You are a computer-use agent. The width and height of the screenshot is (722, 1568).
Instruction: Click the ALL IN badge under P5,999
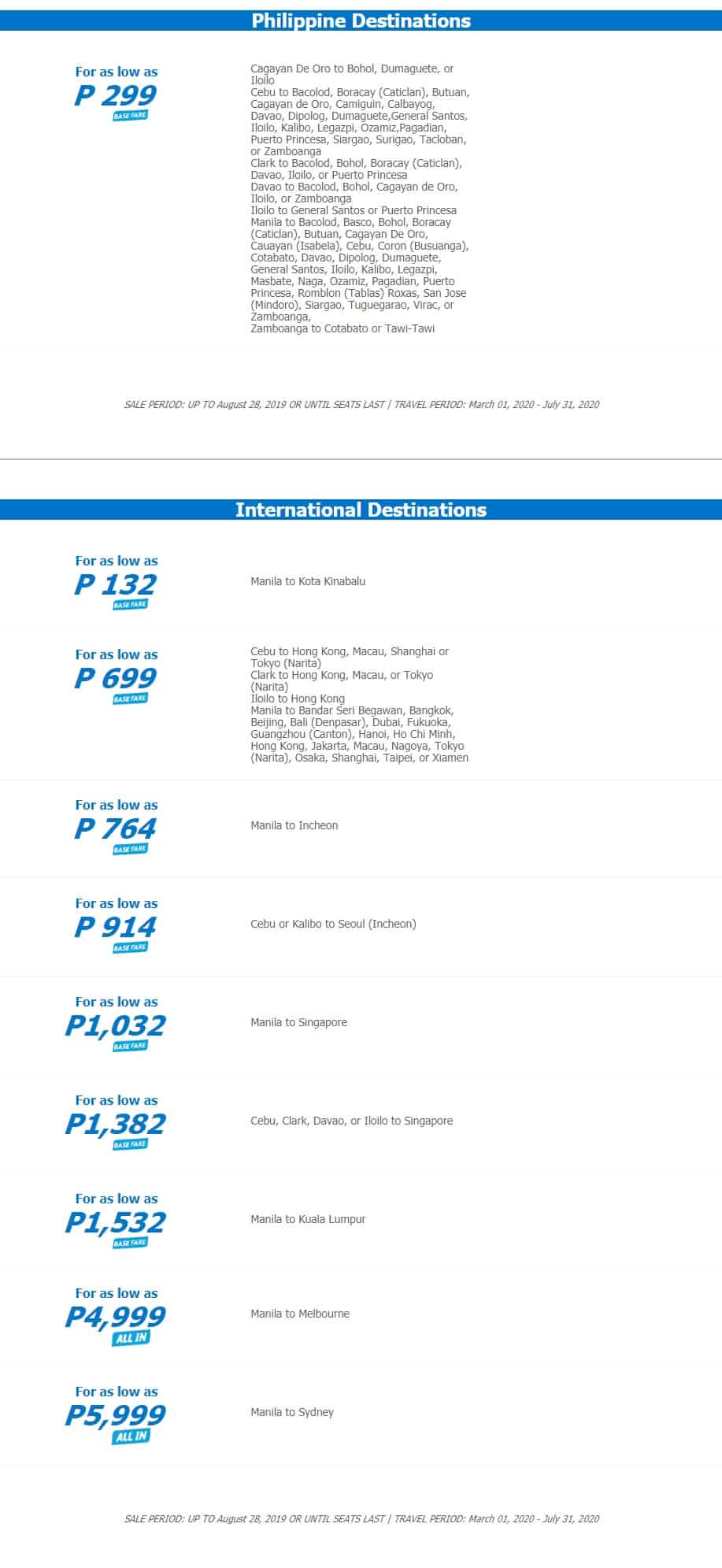pos(130,1436)
